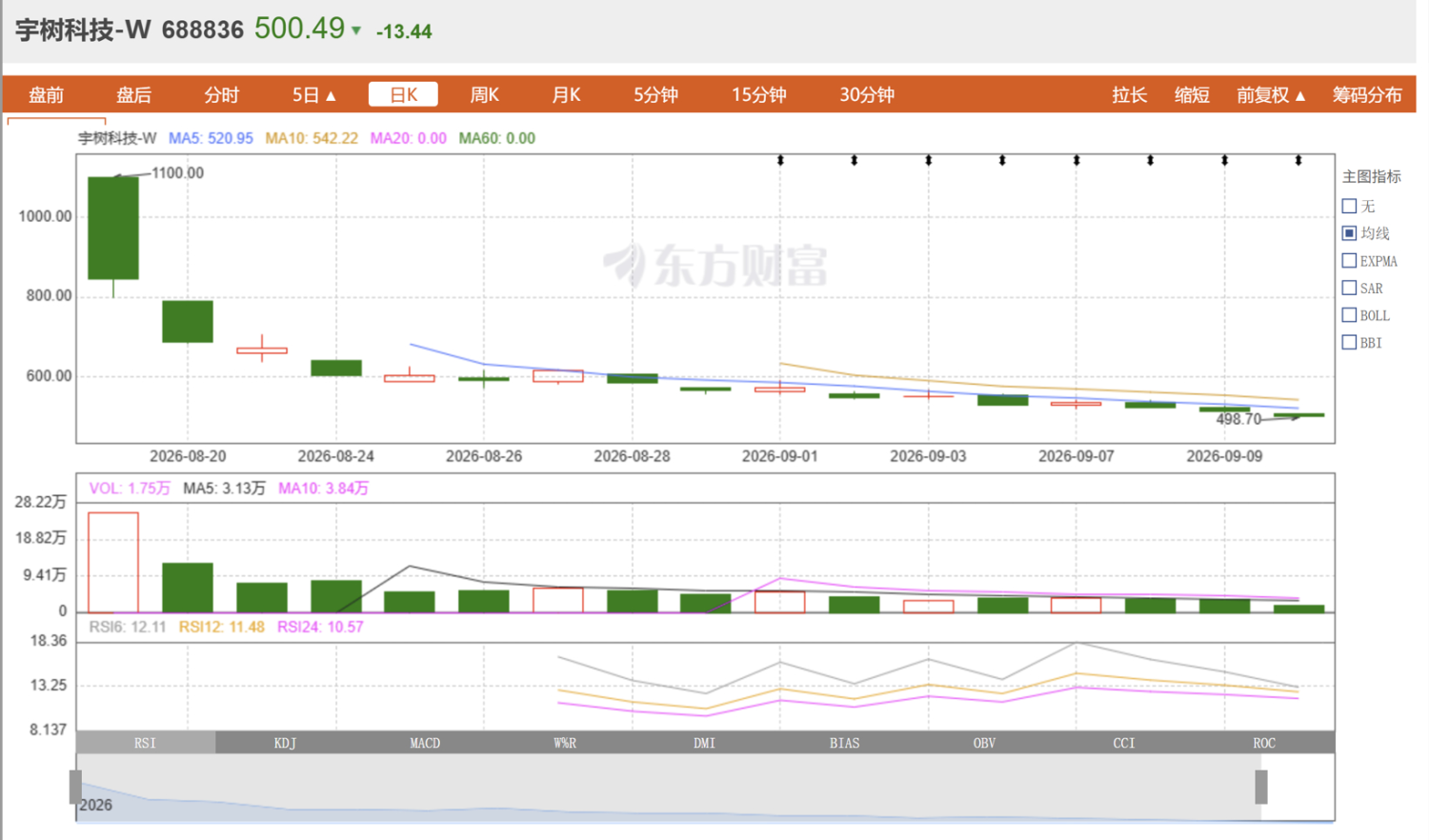The width and height of the screenshot is (1429, 840).
Task: Grab the right range slider handle
Action: pyautogui.click(x=1261, y=788)
